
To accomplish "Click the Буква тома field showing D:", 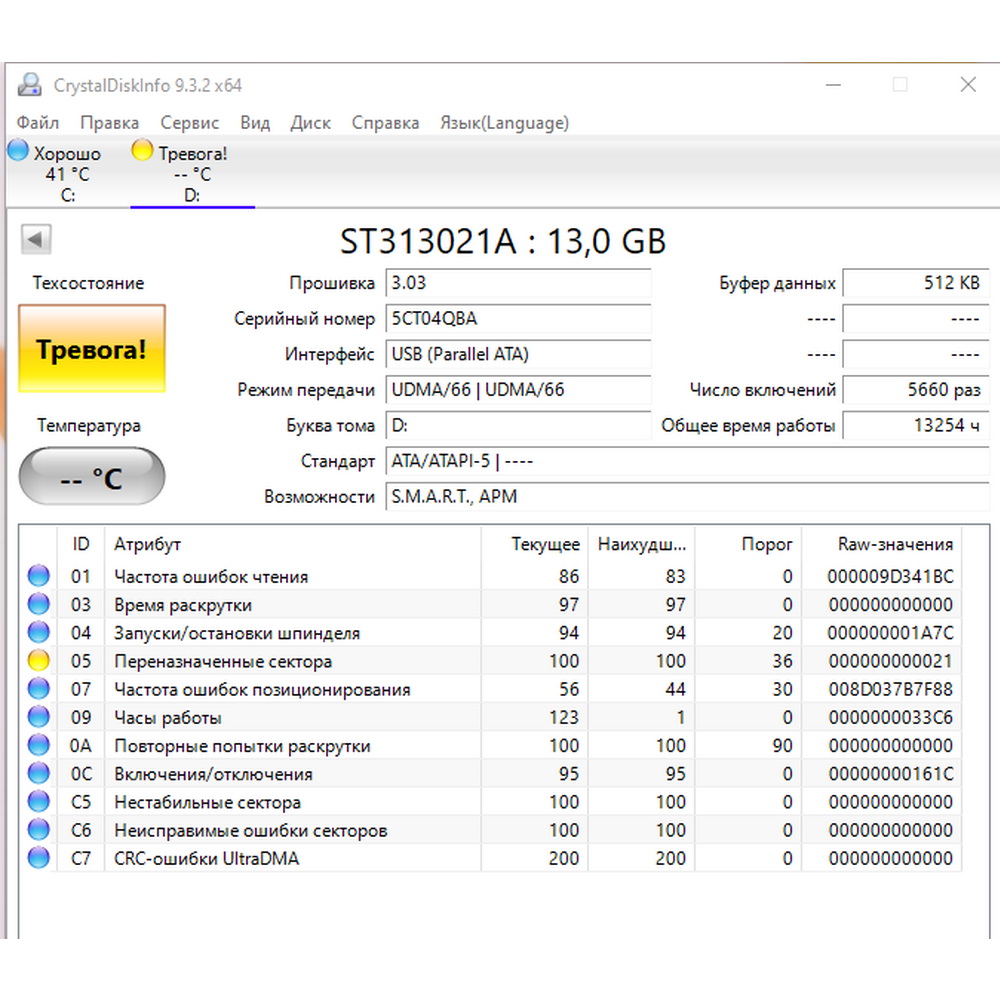I will [x=518, y=425].
